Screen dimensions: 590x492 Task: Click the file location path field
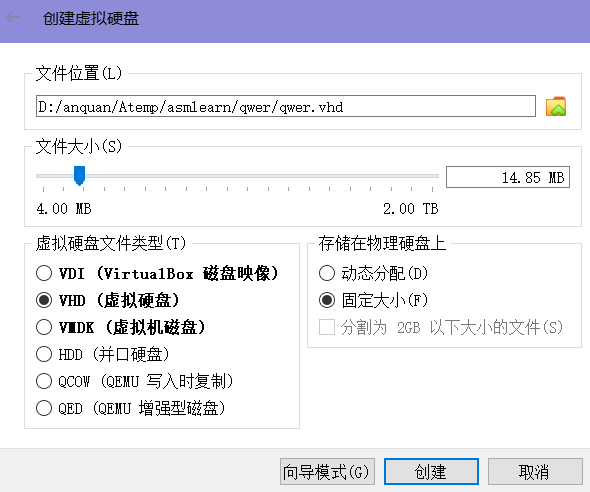[286, 106]
